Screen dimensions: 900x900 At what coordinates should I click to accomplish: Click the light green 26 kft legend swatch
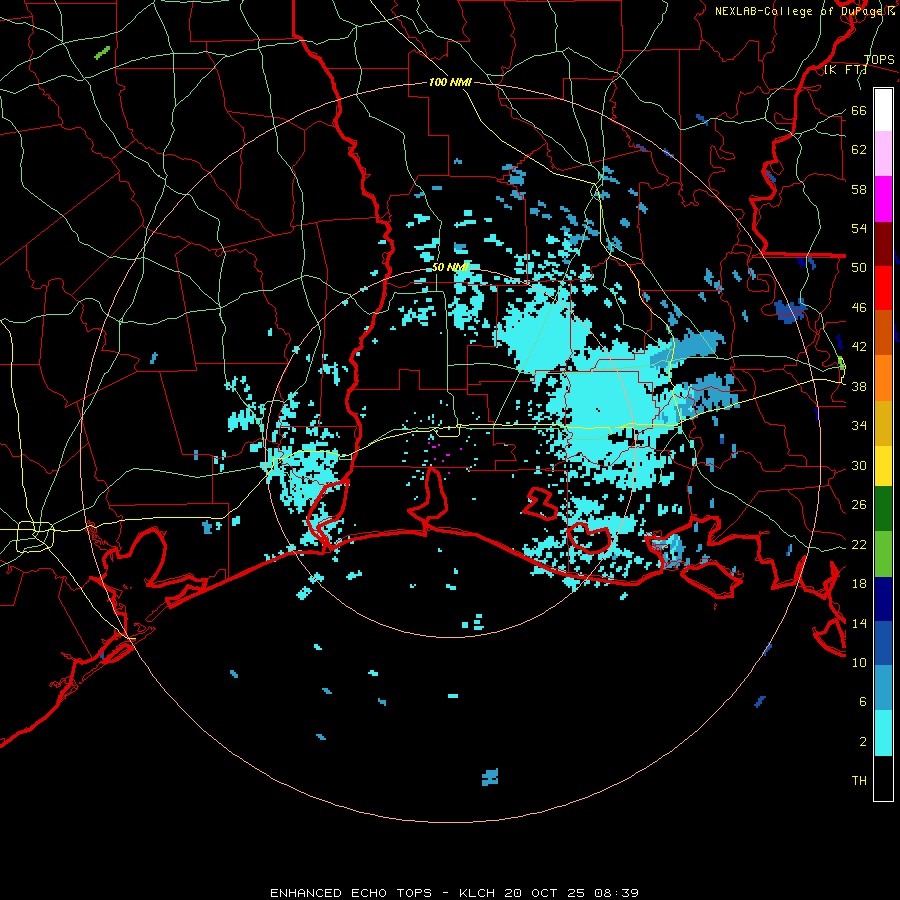[883, 554]
